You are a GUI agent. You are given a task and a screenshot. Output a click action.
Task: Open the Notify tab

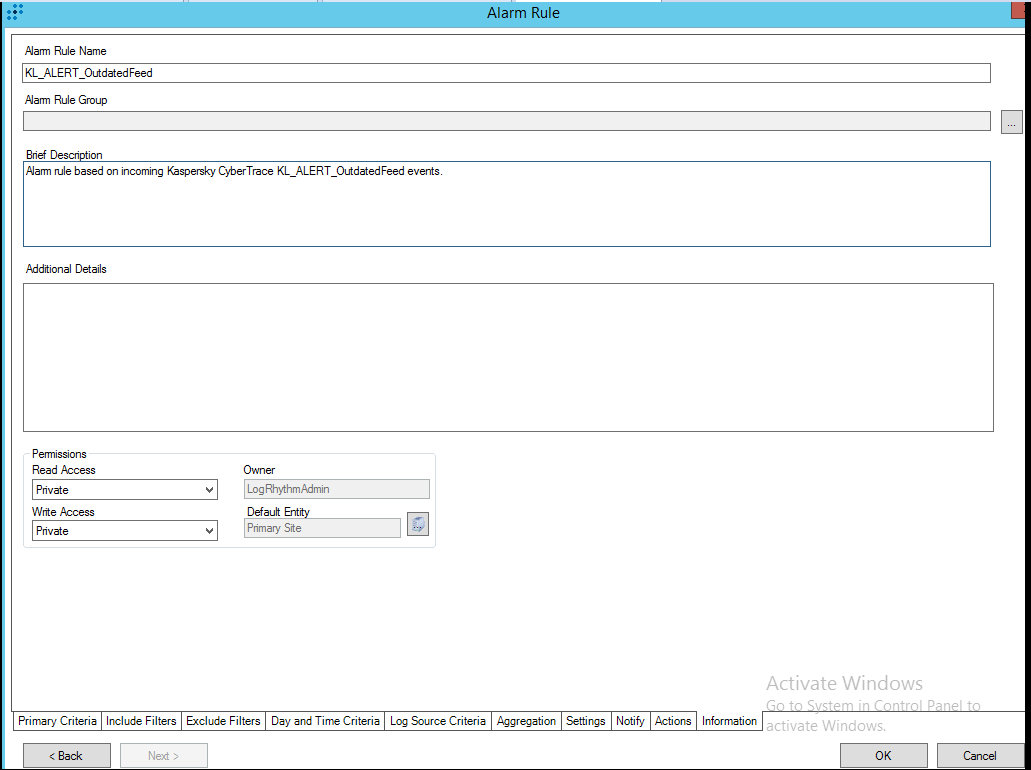[630, 720]
